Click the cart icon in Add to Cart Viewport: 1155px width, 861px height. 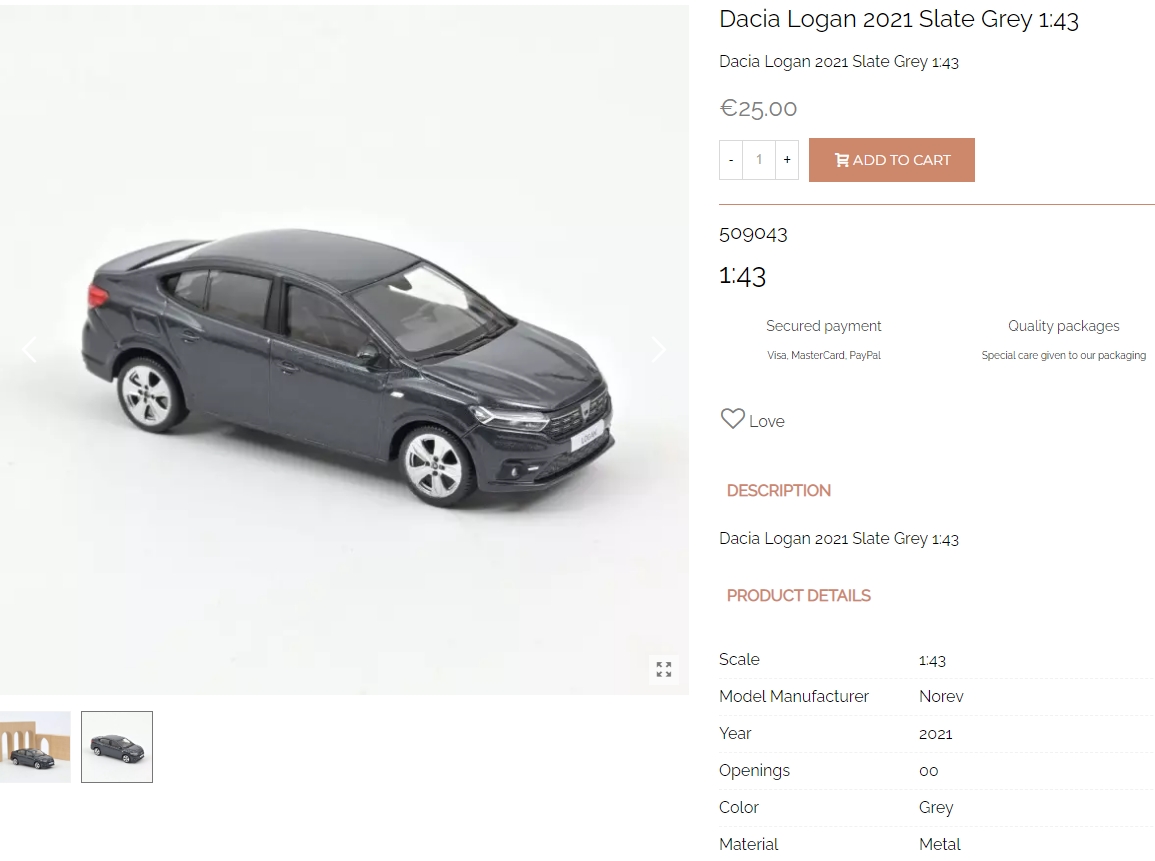coord(841,160)
